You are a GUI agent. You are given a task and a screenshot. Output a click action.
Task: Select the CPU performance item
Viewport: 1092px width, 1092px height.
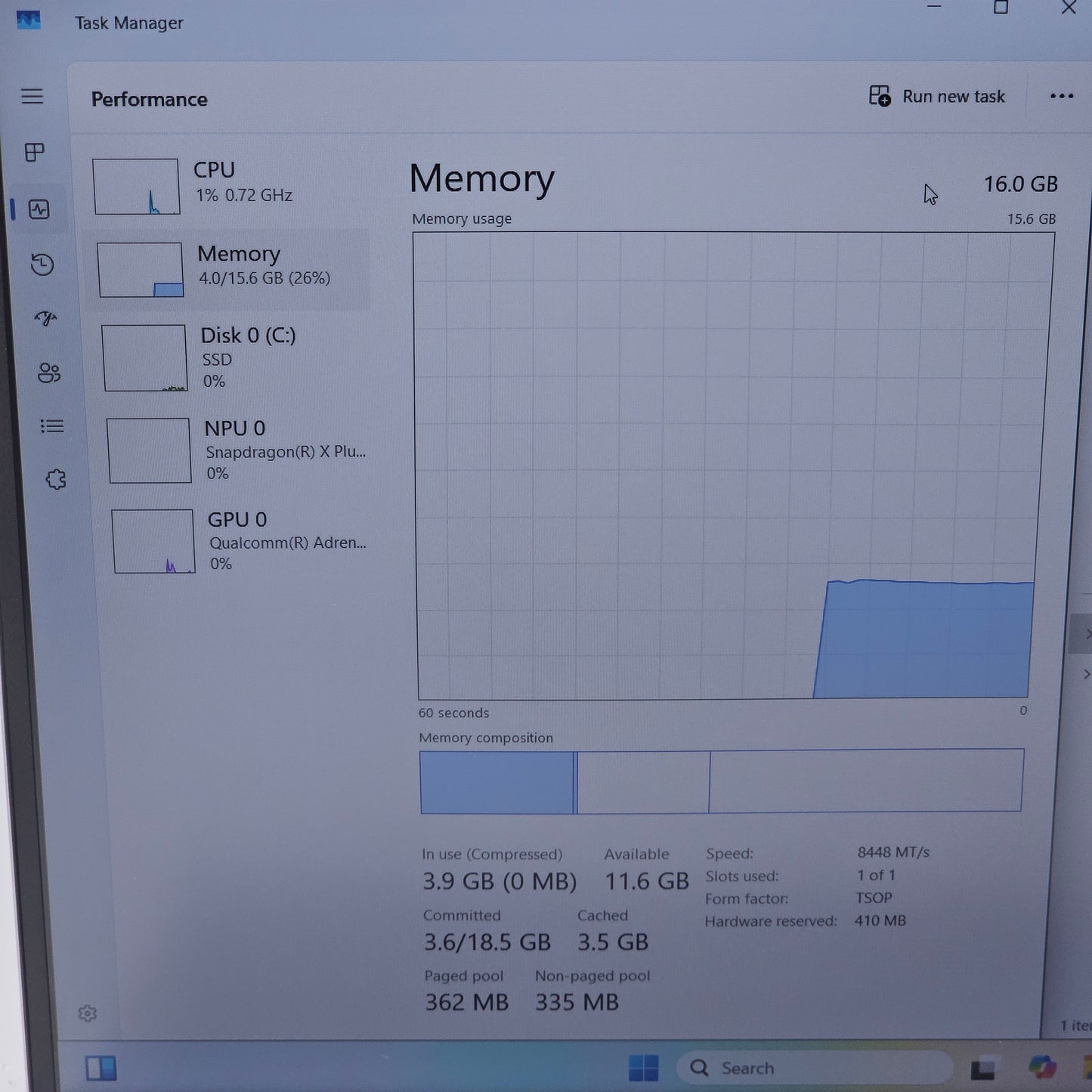click(227, 186)
